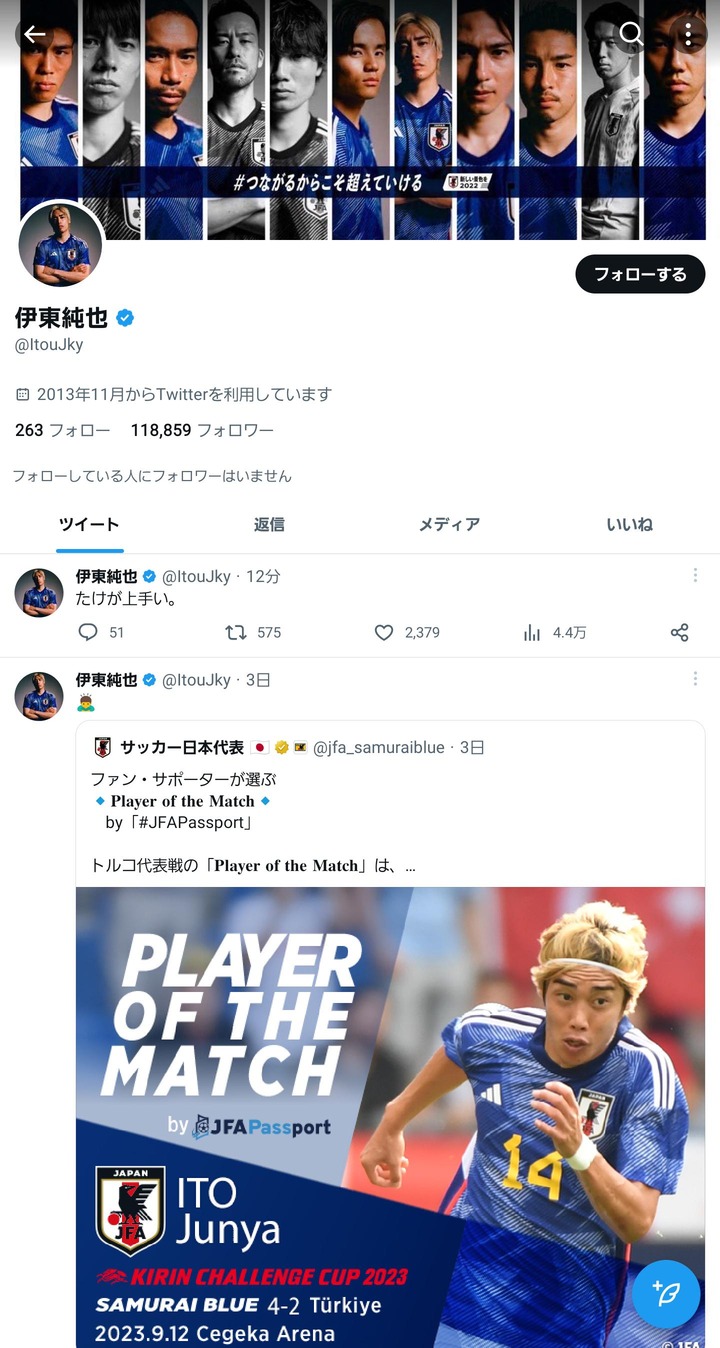The height and width of the screenshot is (1348, 720).
Task: Open more options for the 3日 tweet
Action: 695,679
